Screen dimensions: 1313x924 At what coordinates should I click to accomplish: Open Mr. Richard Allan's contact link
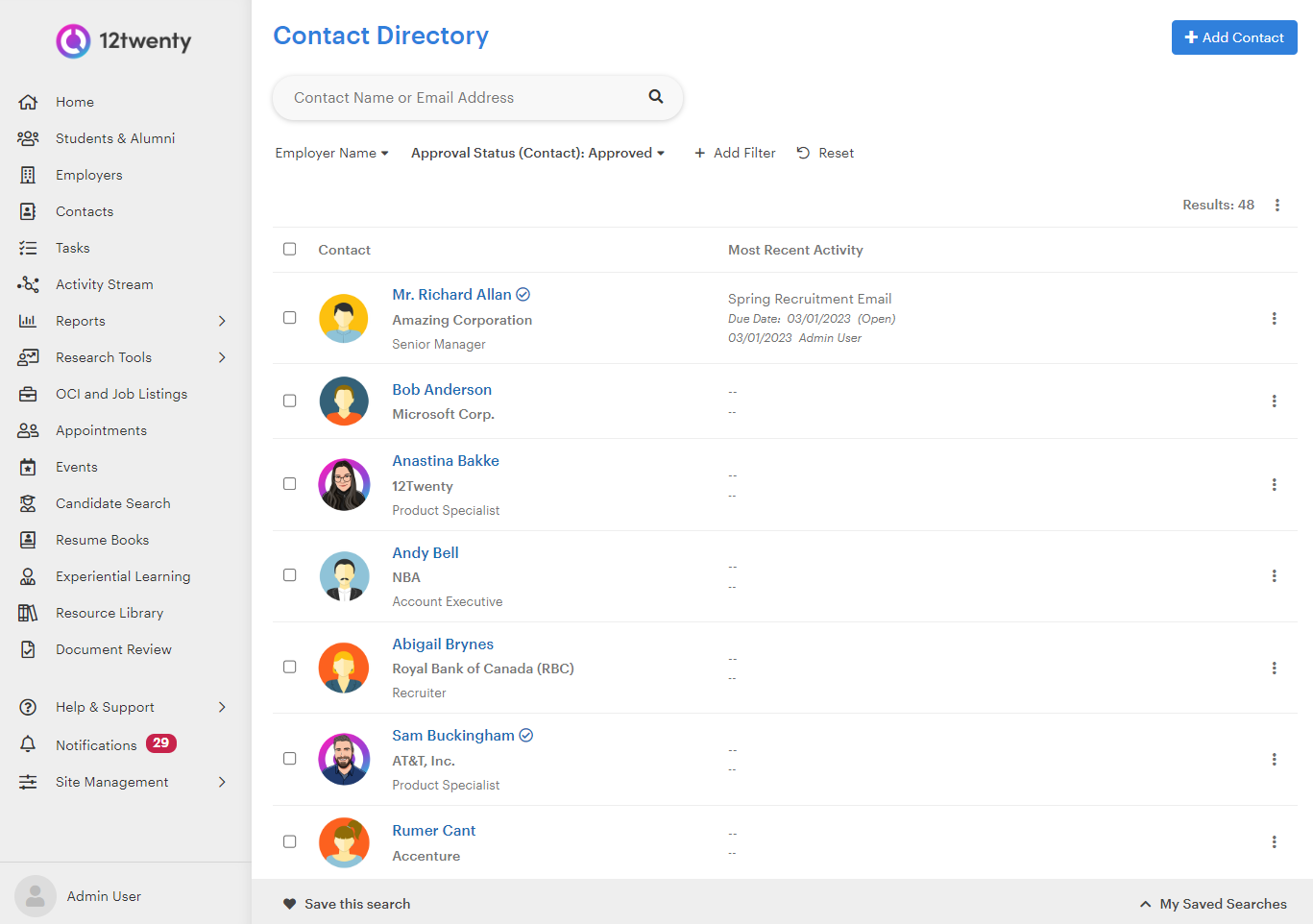pyautogui.click(x=451, y=294)
